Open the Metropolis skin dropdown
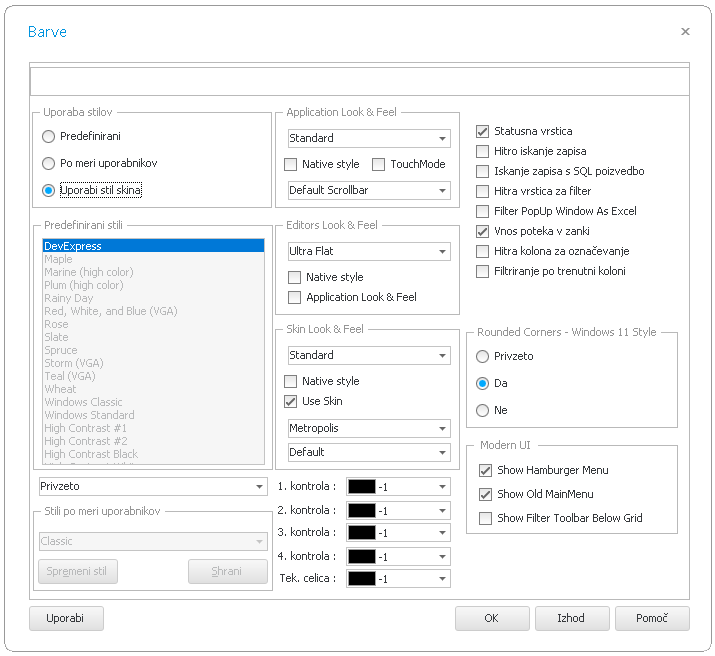This screenshot has width=715, height=656. (442, 429)
